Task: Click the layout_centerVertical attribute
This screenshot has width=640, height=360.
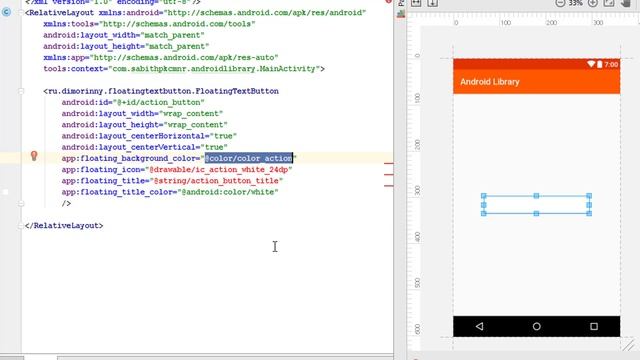Action: 144,147
